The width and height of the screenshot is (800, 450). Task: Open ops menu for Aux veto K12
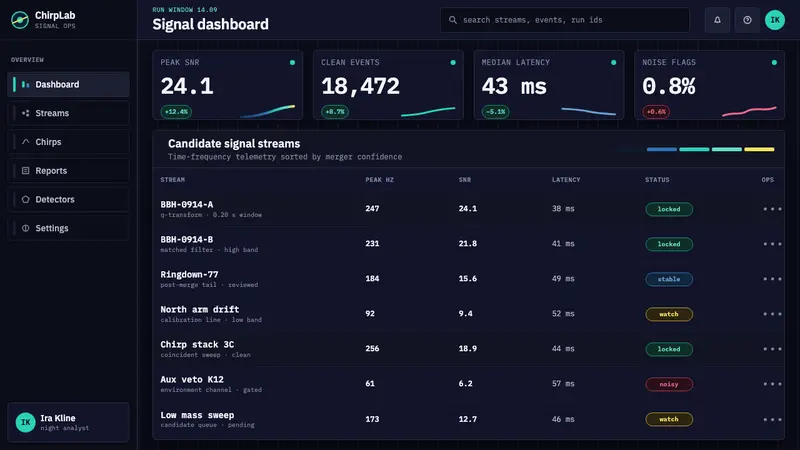(772, 384)
